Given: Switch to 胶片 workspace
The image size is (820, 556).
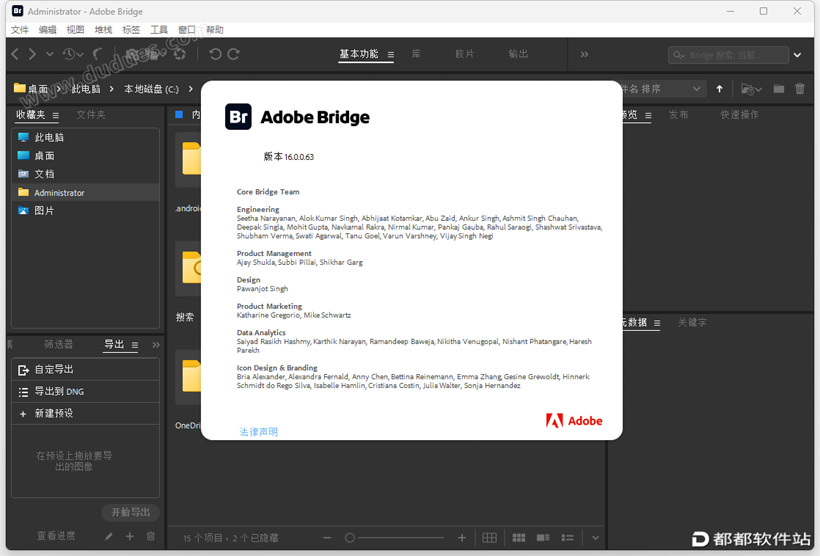Looking at the screenshot, I should (x=464, y=54).
